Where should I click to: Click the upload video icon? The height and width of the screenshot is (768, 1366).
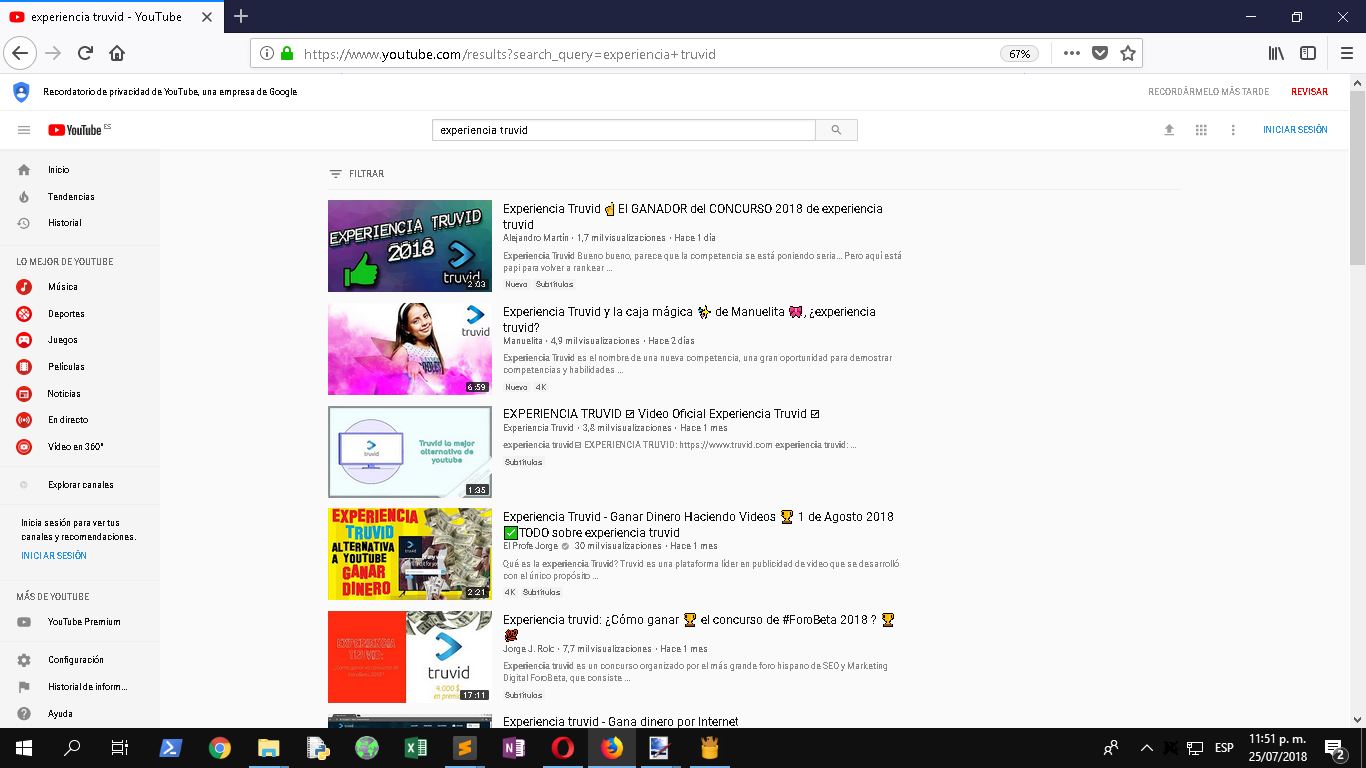click(1169, 130)
